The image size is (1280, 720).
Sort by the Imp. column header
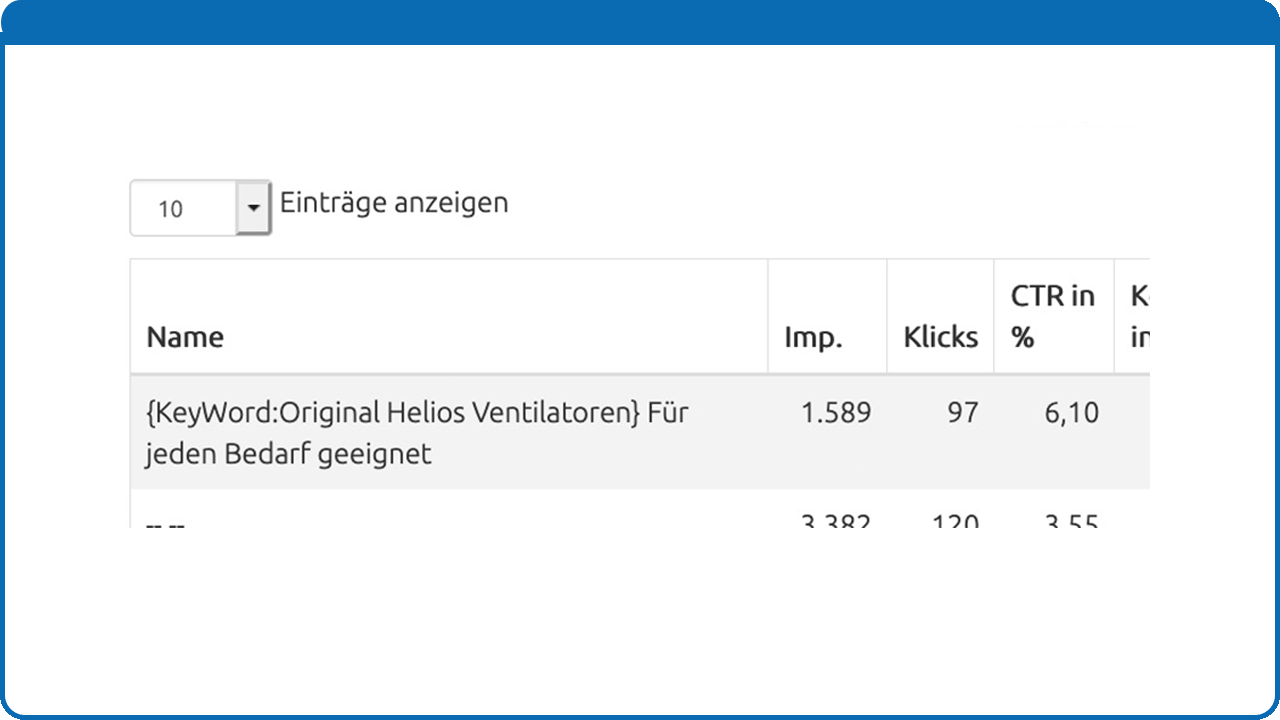(827, 316)
